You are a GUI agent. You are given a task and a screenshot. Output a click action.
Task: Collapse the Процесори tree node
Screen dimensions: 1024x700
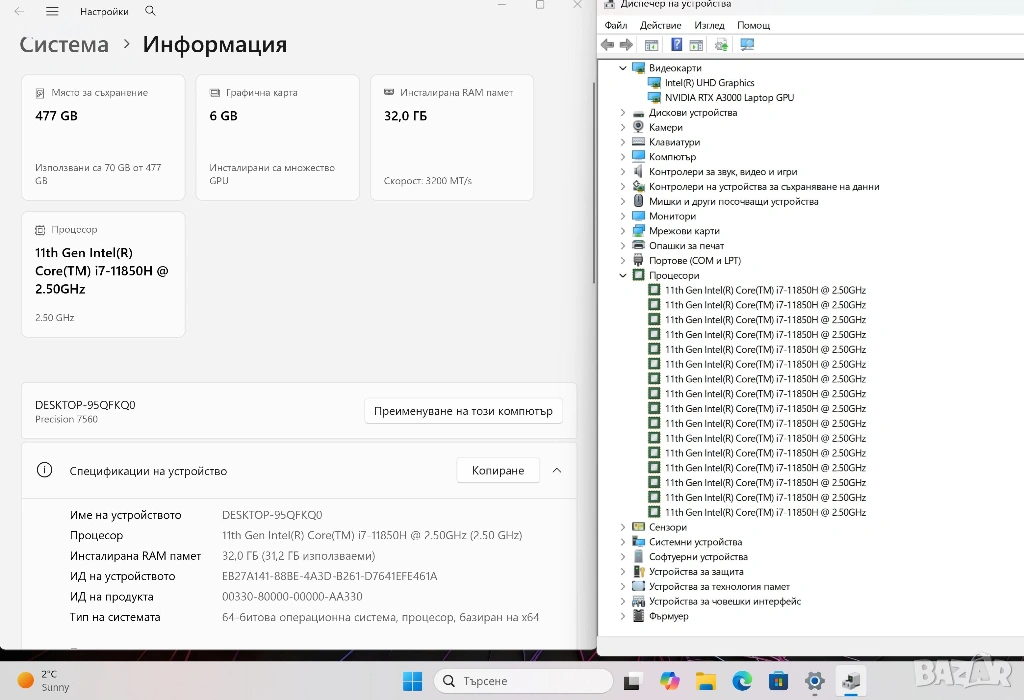[x=623, y=275]
